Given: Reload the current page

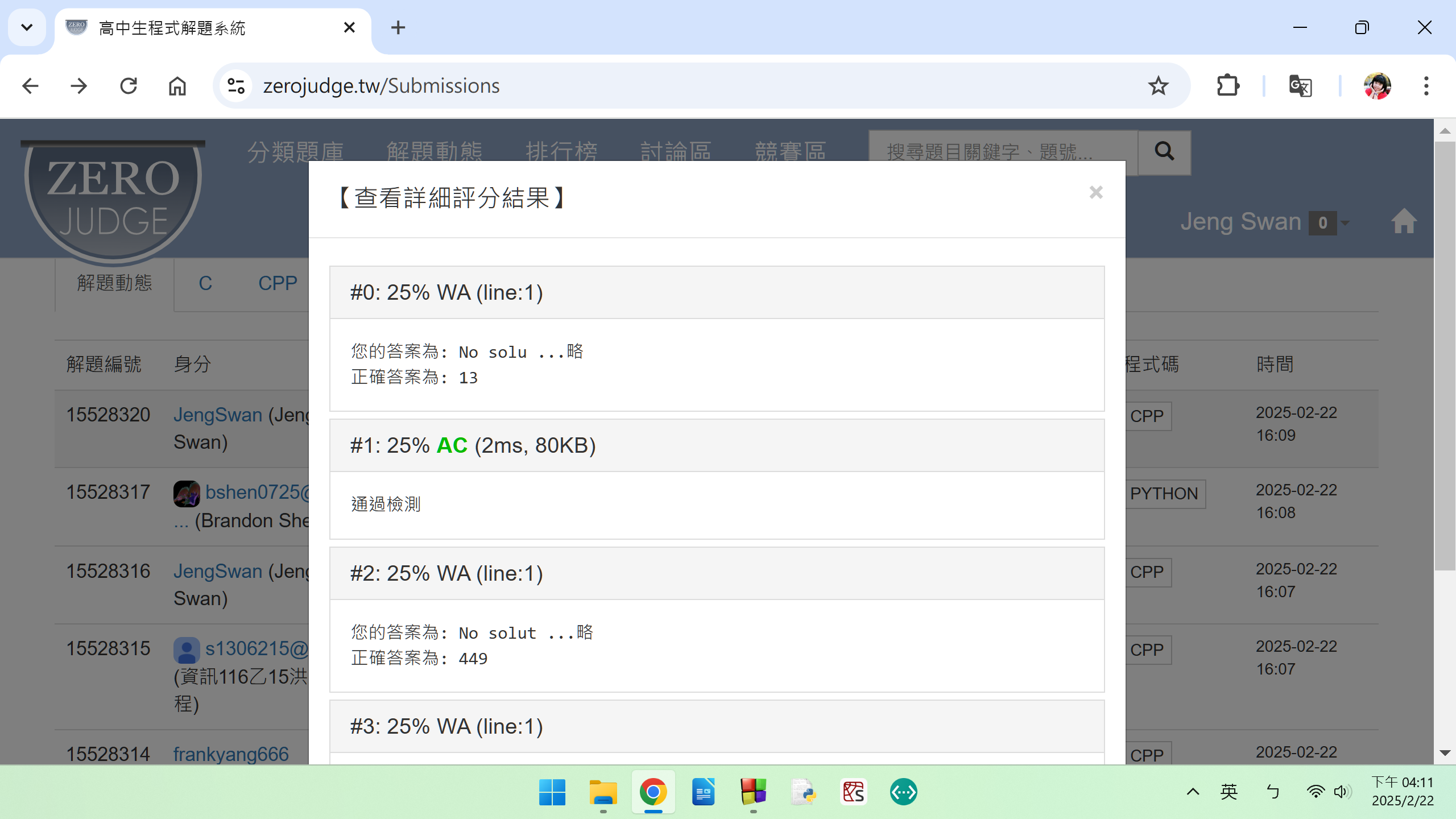Looking at the screenshot, I should click(x=129, y=86).
